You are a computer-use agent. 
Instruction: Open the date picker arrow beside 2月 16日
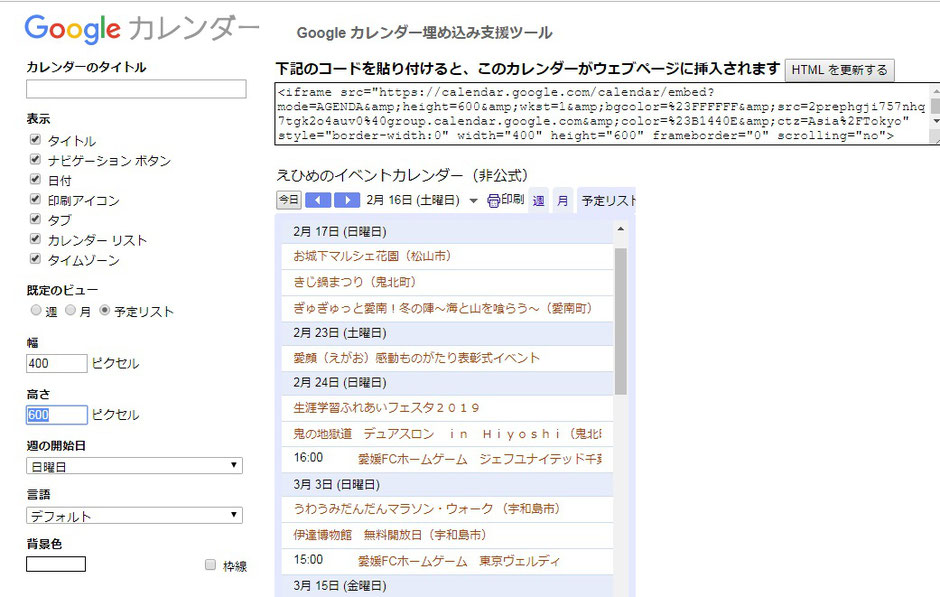click(473, 201)
